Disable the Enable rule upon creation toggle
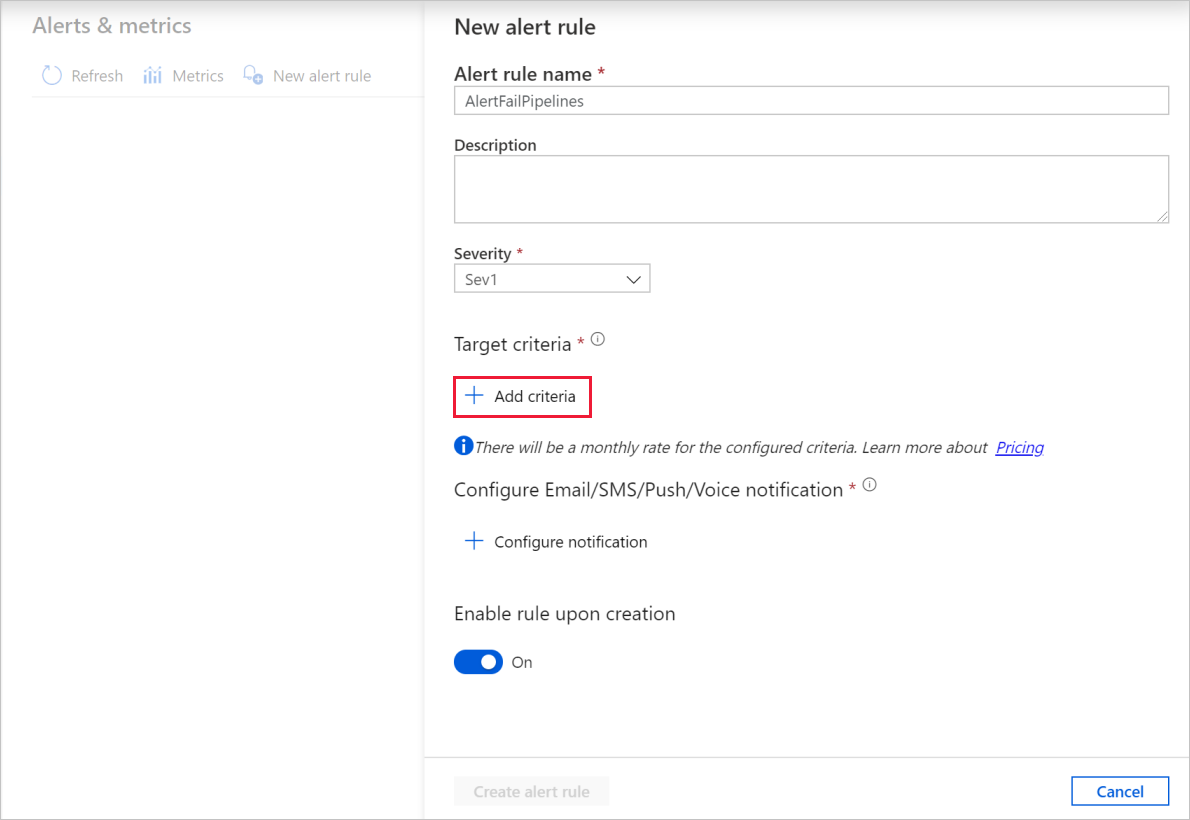The height and width of the screenshot is (820, 1190). [x=478, y=661]
